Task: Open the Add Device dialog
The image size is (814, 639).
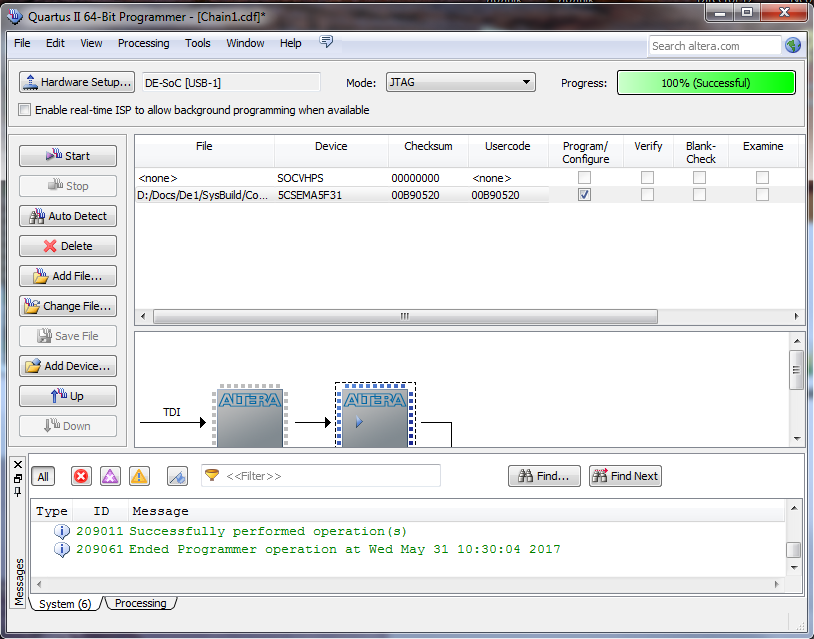Action: coord(68,366)
